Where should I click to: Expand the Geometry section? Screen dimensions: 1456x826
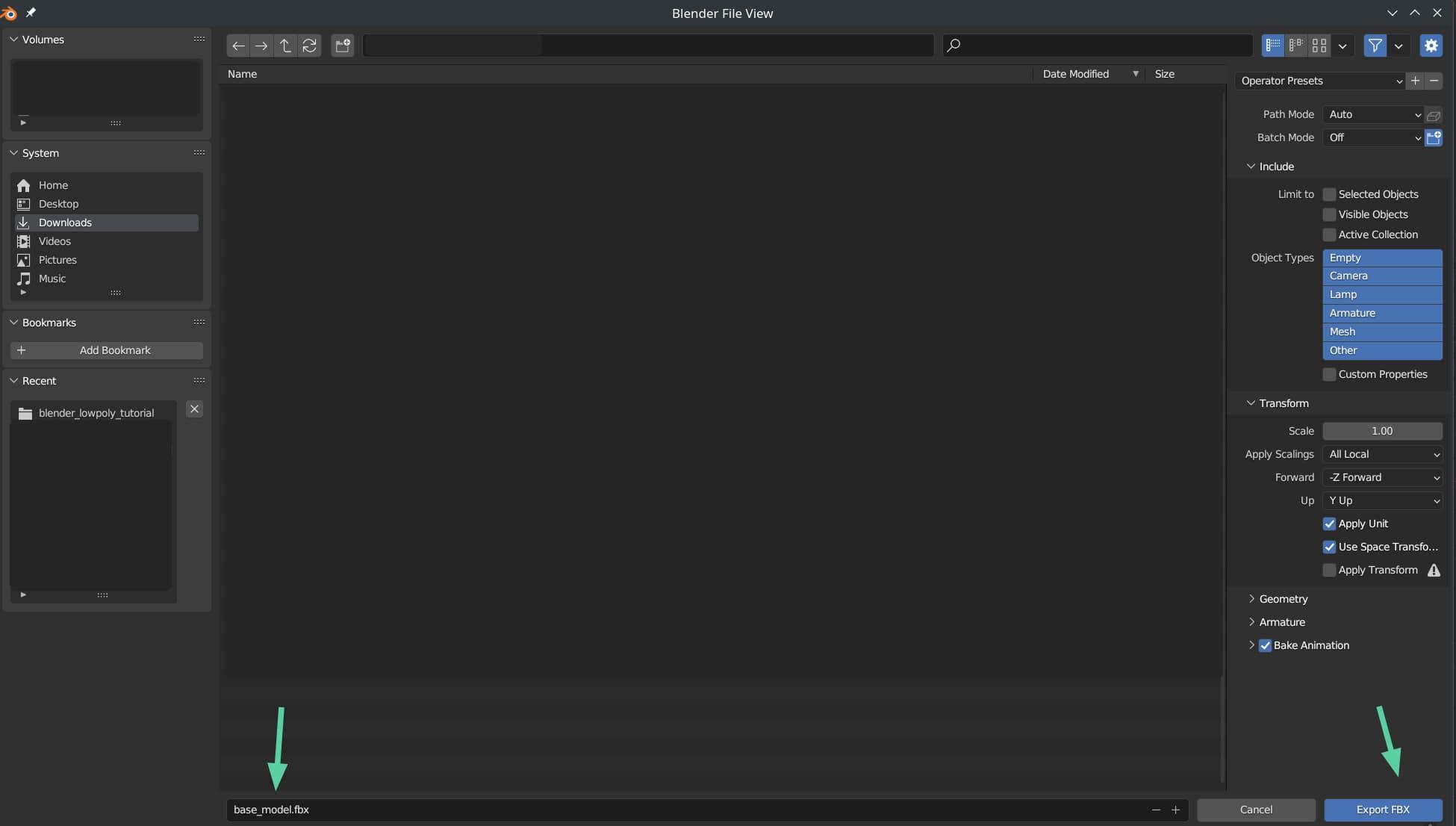pos(1251,599)
